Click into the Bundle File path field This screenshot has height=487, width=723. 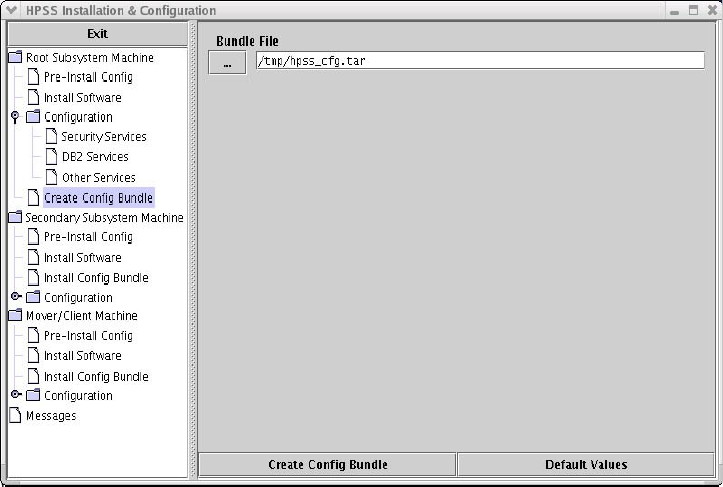(x=480, y=60)
